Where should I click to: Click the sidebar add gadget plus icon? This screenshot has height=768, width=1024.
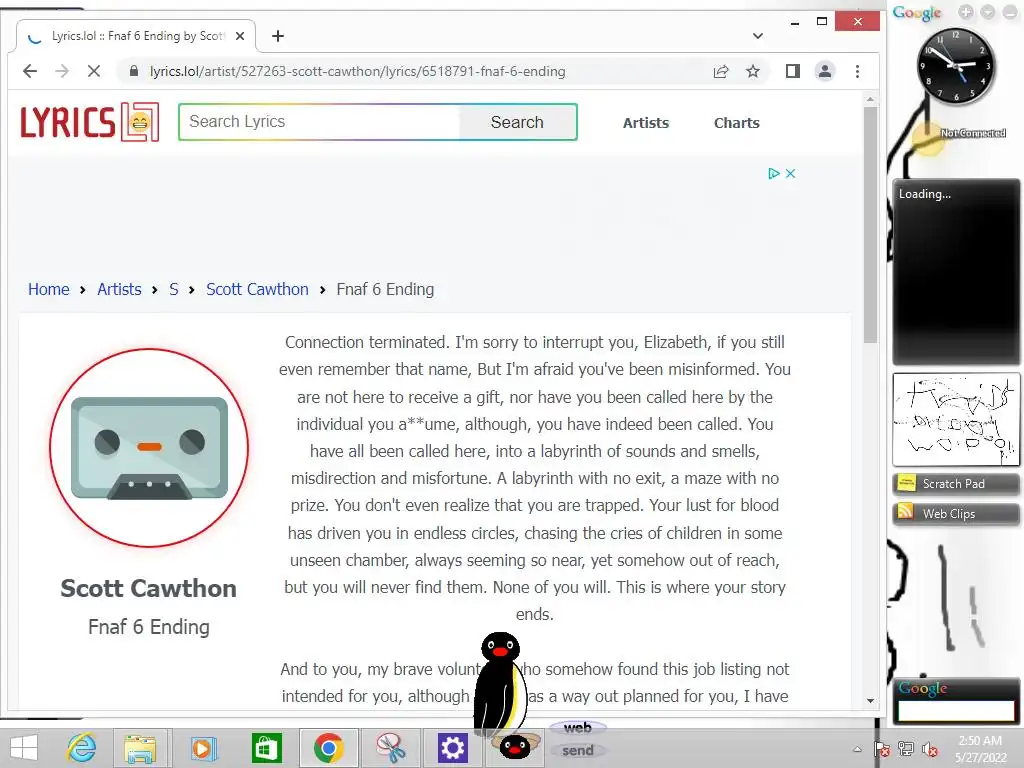pos(967,12)
